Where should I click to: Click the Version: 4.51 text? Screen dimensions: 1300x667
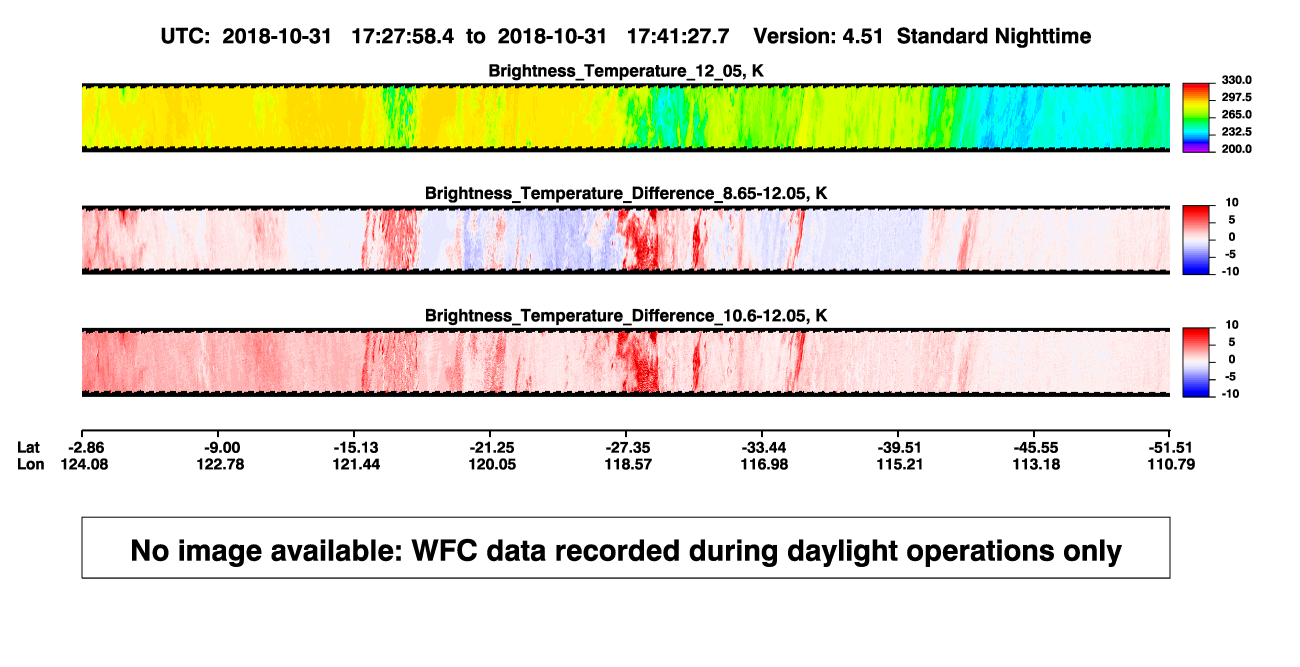coord(819,36)
